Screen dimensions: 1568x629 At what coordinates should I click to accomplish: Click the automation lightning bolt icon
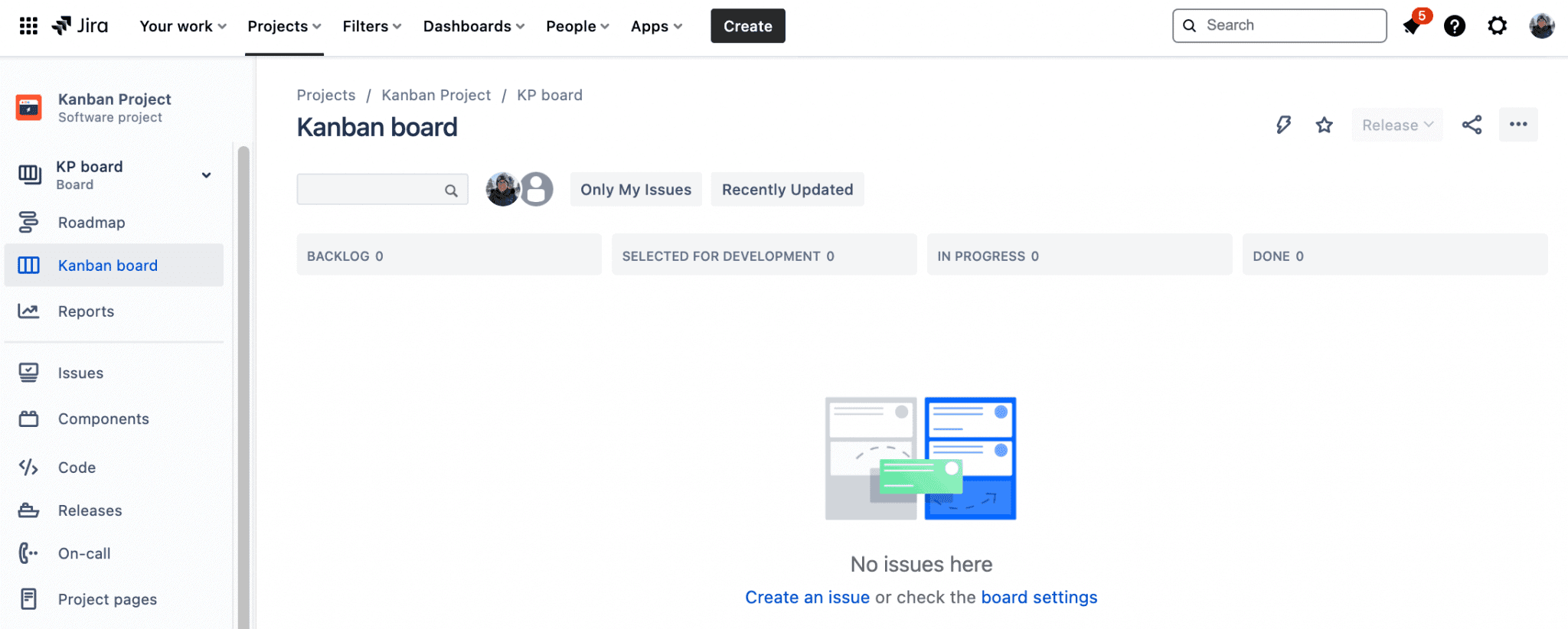point(1283,125)
